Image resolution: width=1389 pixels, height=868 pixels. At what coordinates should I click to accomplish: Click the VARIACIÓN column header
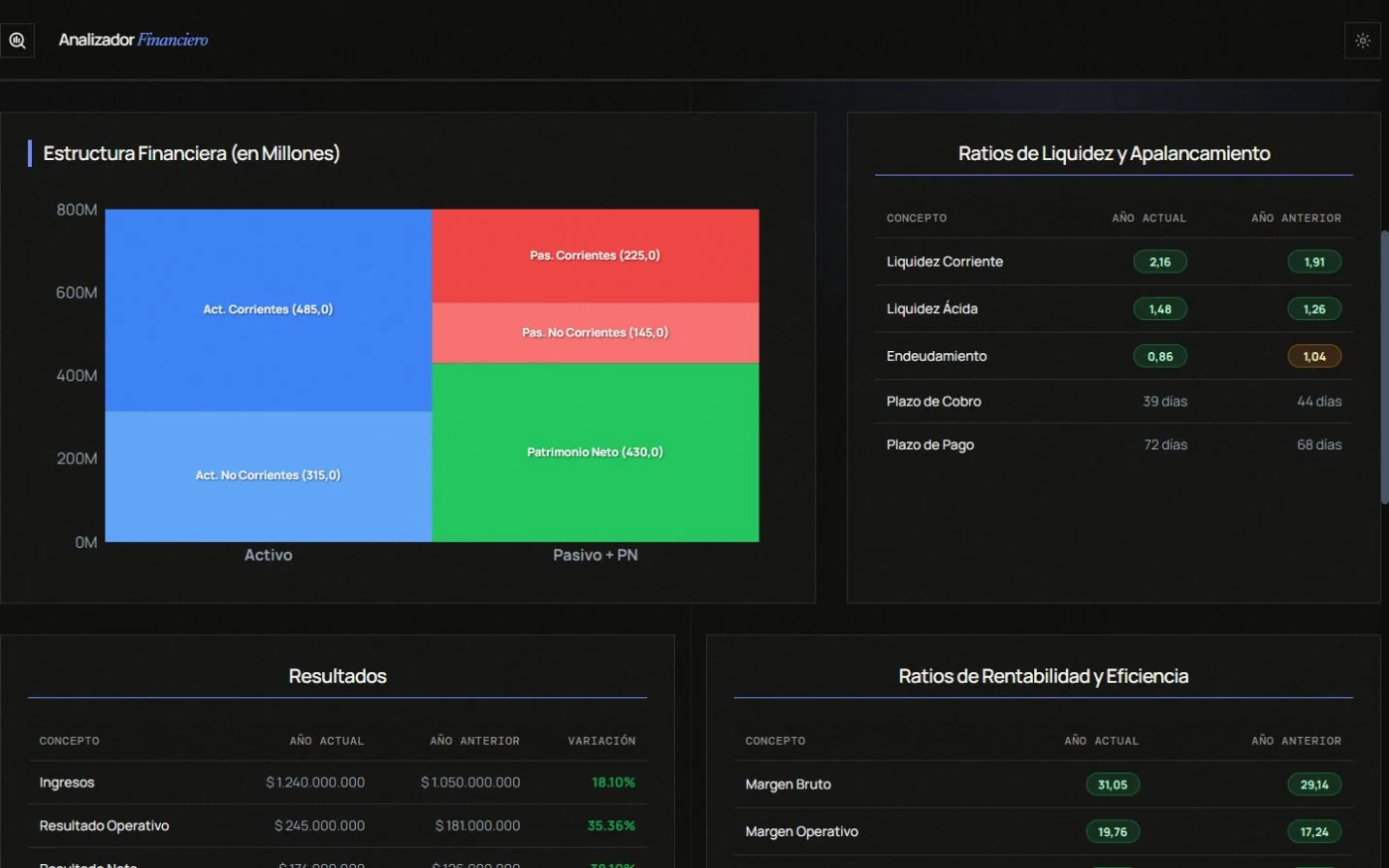tap(601, 741)
